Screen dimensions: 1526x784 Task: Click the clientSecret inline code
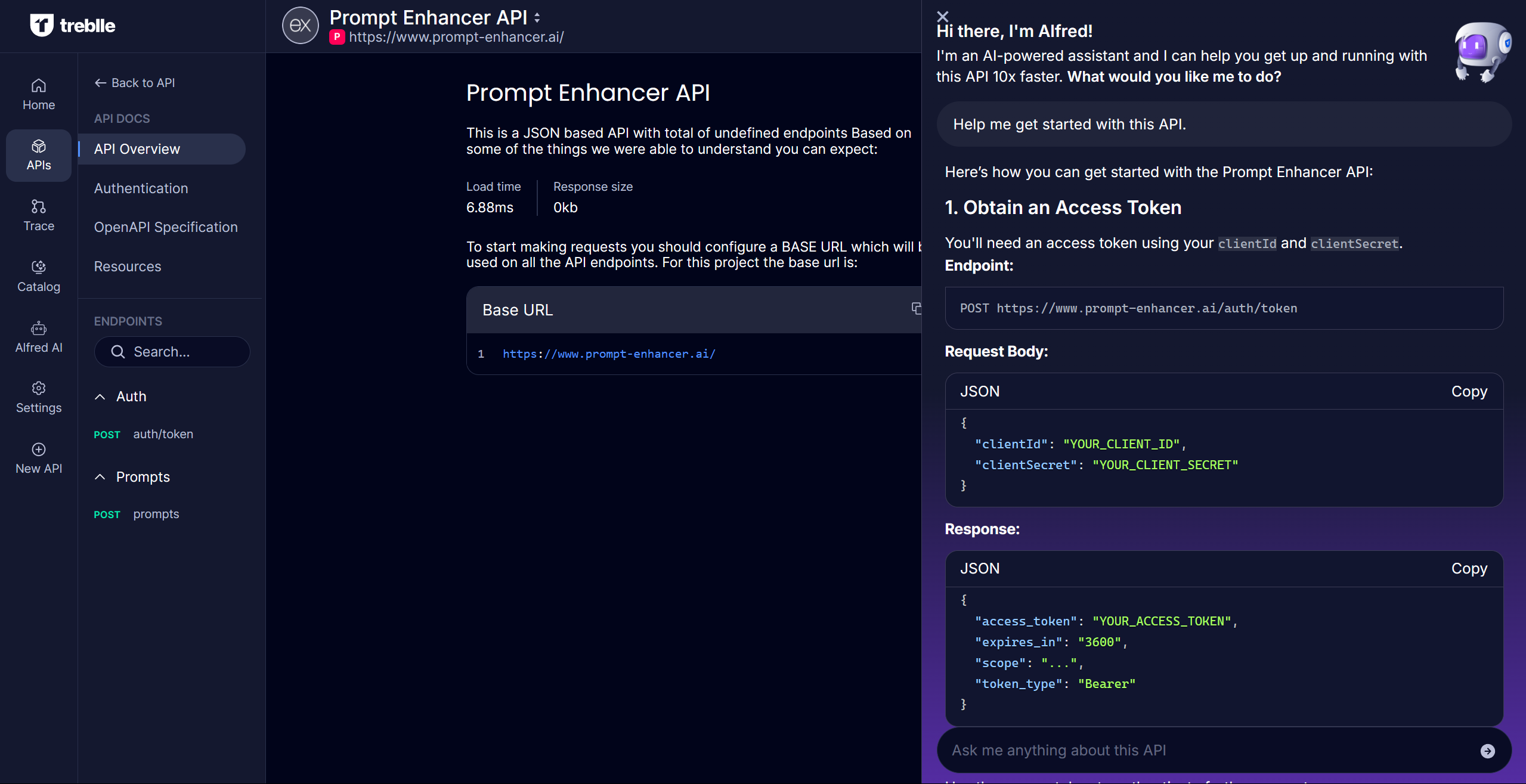1354,243
